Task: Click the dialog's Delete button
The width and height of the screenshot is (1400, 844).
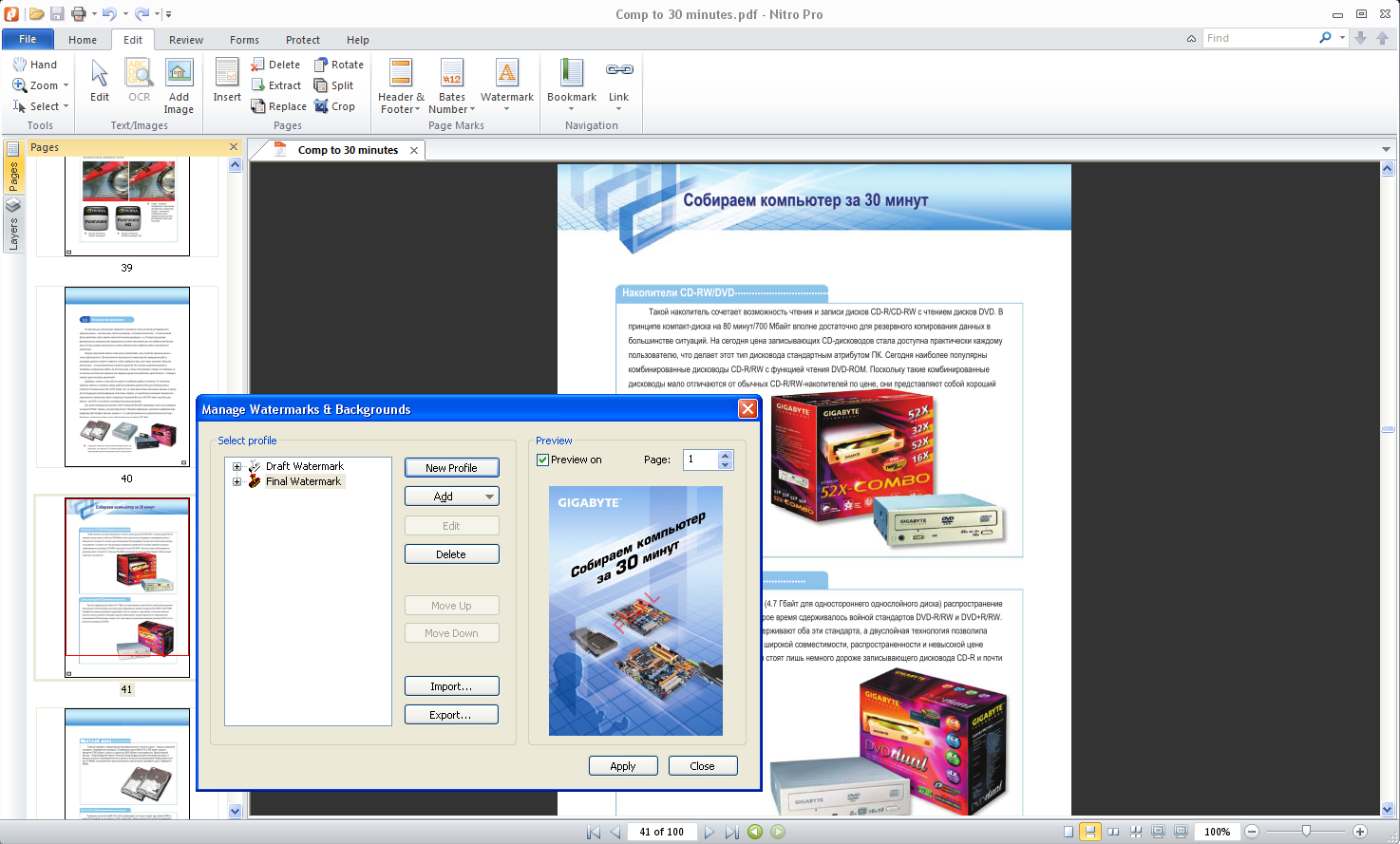Action: pyautogui.click(x=451, y=553)
